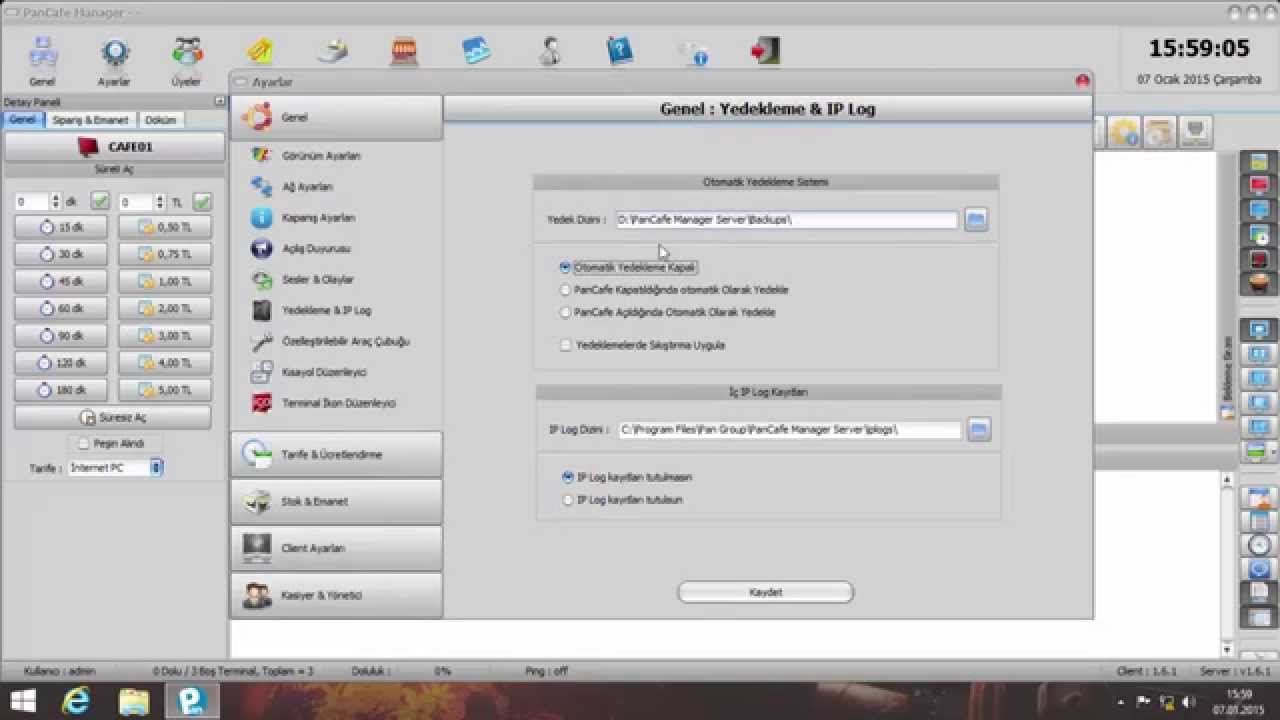Switch to Sipariş & Emanet tab

pos(90,120)
